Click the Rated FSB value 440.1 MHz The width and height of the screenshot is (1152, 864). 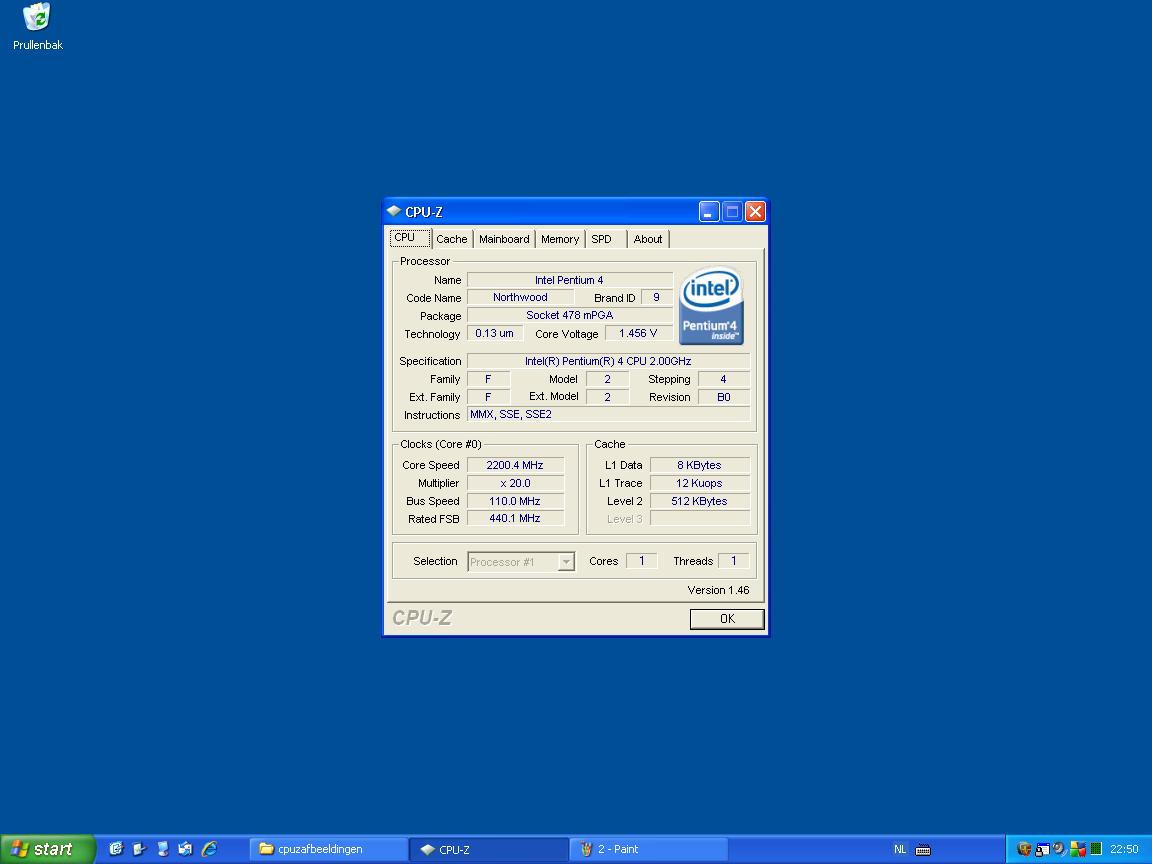coord(515,519)
